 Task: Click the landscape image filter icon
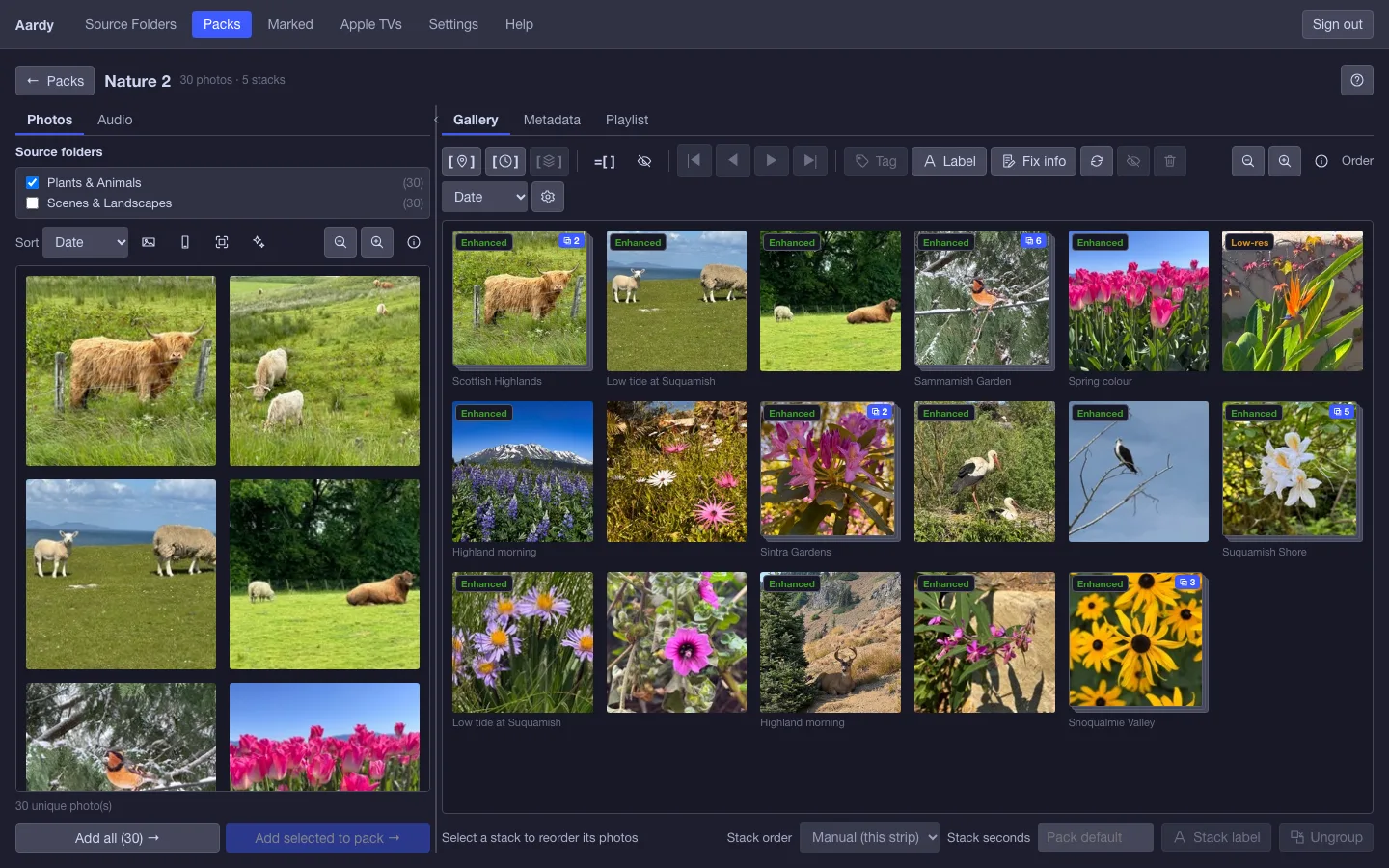(x=149, y=242)
